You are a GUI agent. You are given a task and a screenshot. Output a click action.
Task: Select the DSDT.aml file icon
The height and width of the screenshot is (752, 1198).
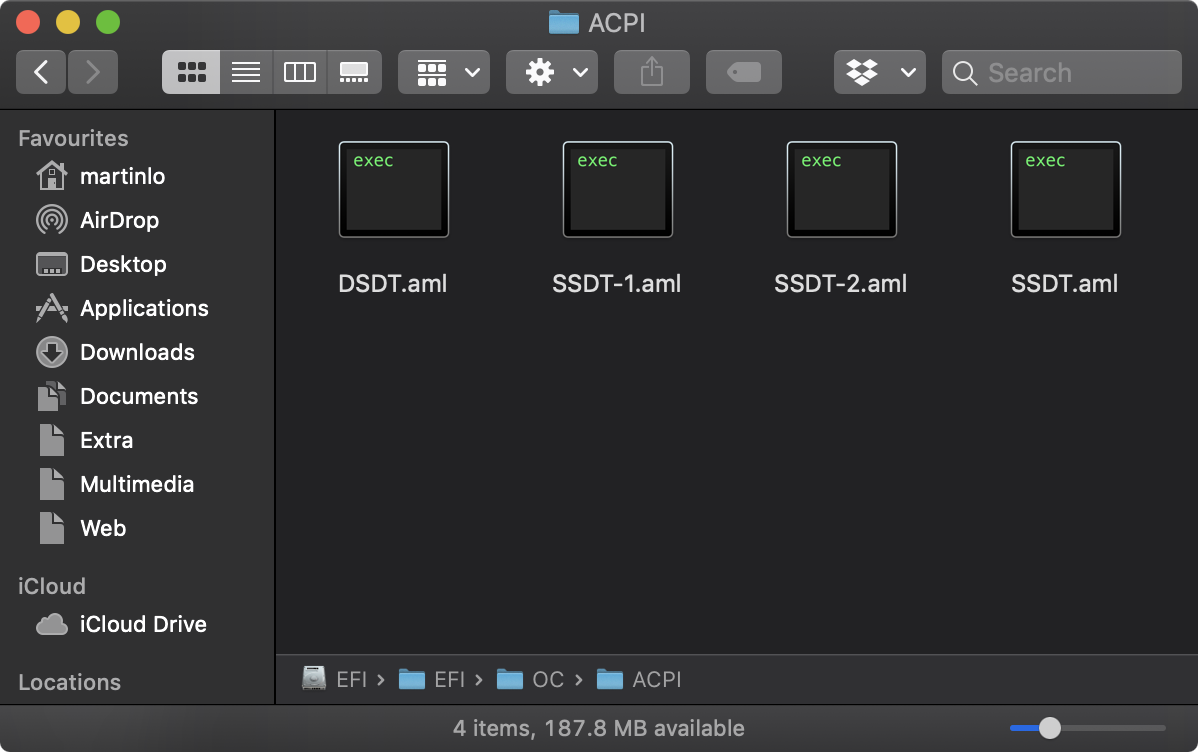pyautogui.click(x=394, y=190)
